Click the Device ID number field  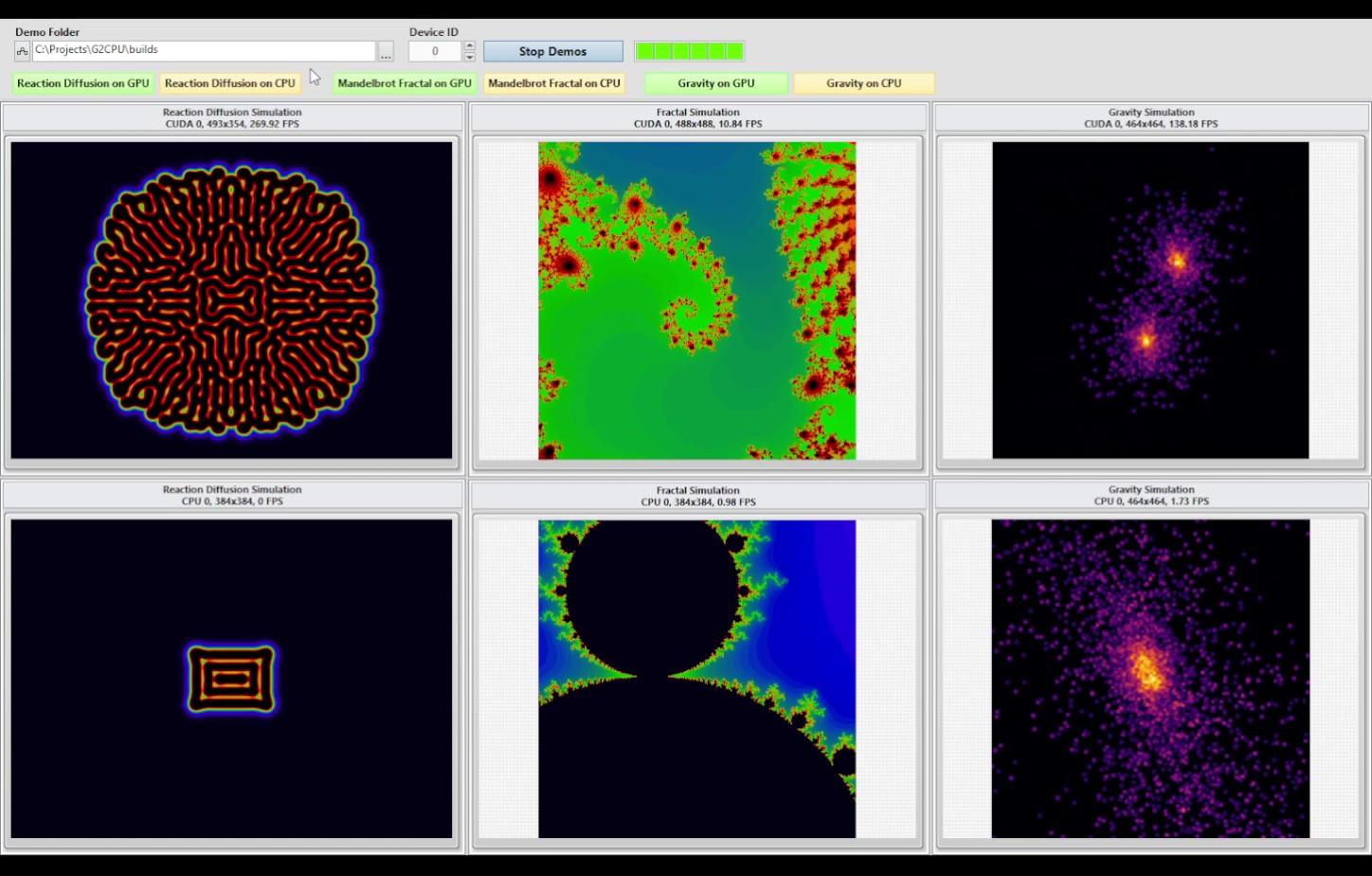click(x=435, y=51)
